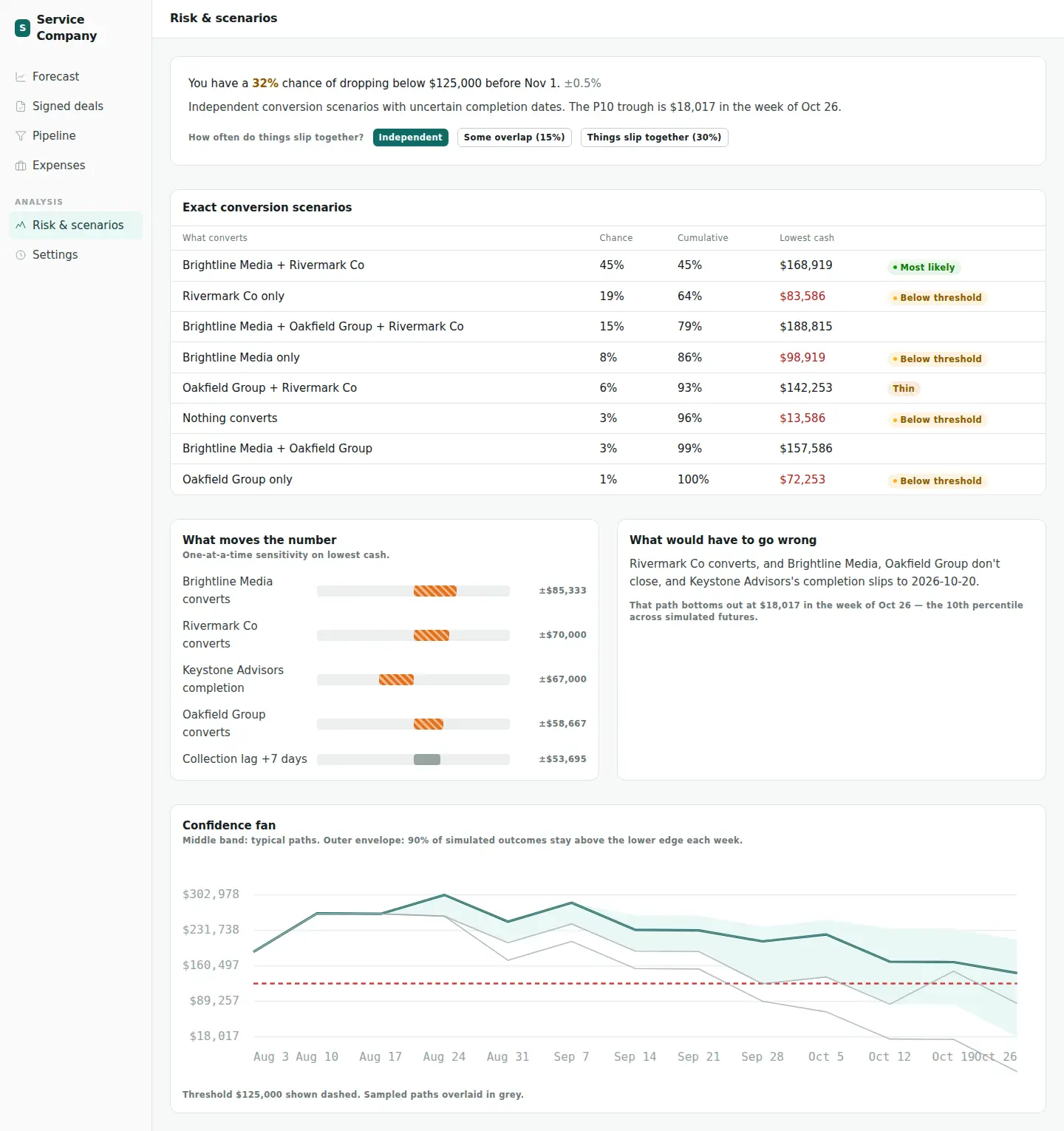Click the ±$85,333 sensitivity value
Screen dimensions: 1064x1131
(x=562, y=591)
